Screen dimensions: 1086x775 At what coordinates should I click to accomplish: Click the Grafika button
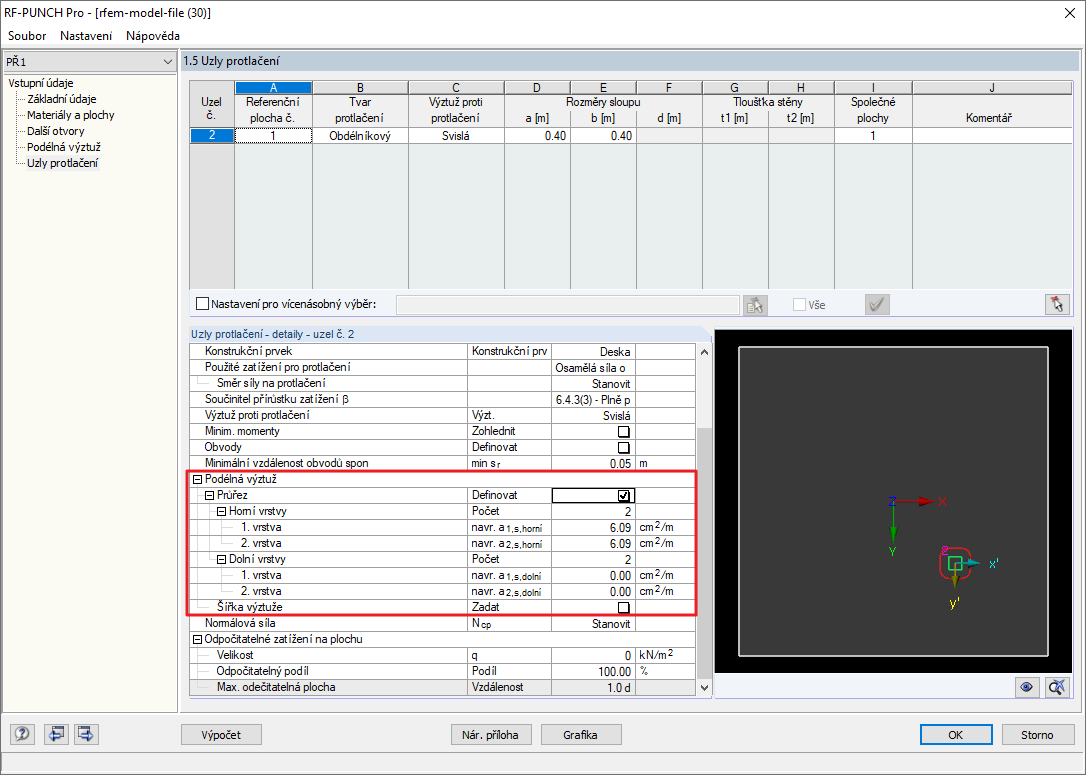tap(580, 735)
